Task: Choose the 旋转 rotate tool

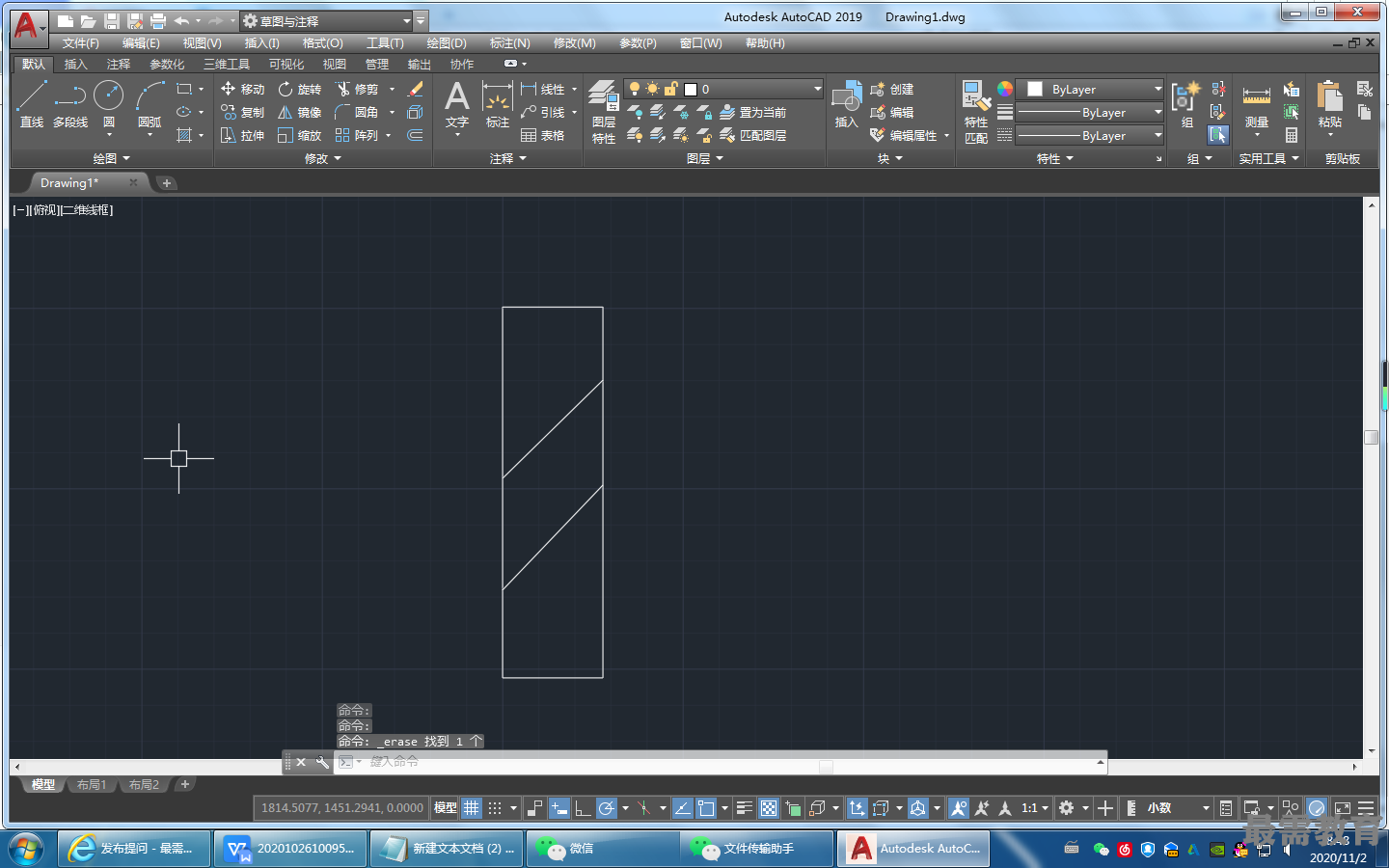Action: click(299, 89)
